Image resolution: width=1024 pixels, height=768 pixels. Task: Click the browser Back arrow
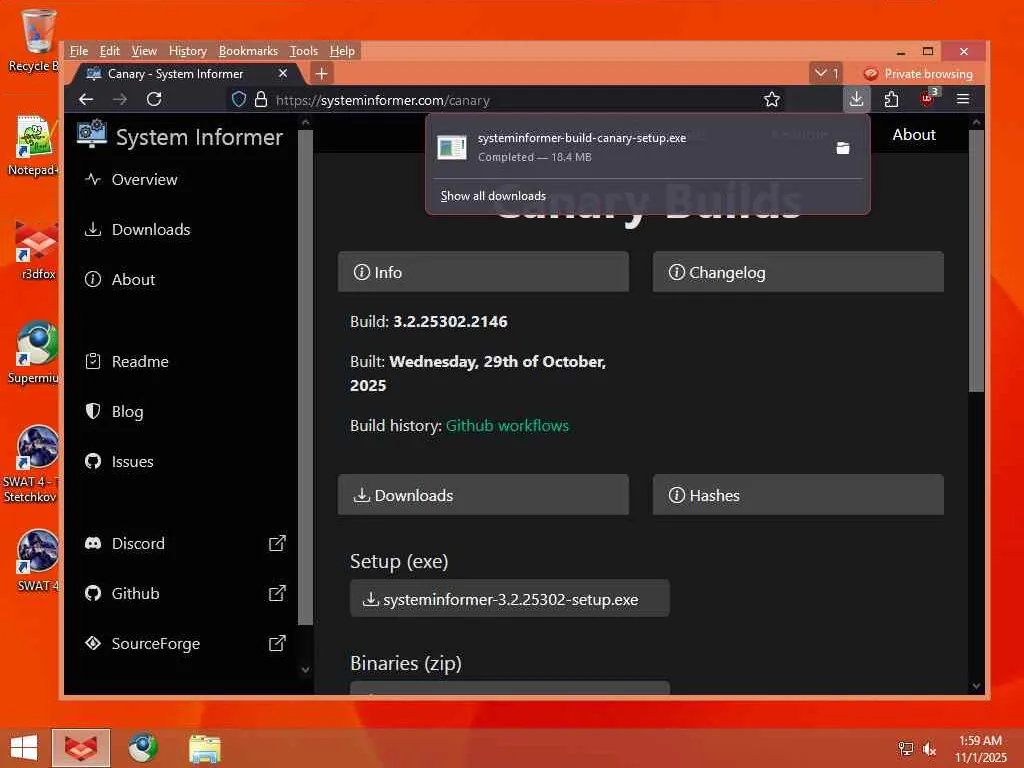(x=86, y=99)
